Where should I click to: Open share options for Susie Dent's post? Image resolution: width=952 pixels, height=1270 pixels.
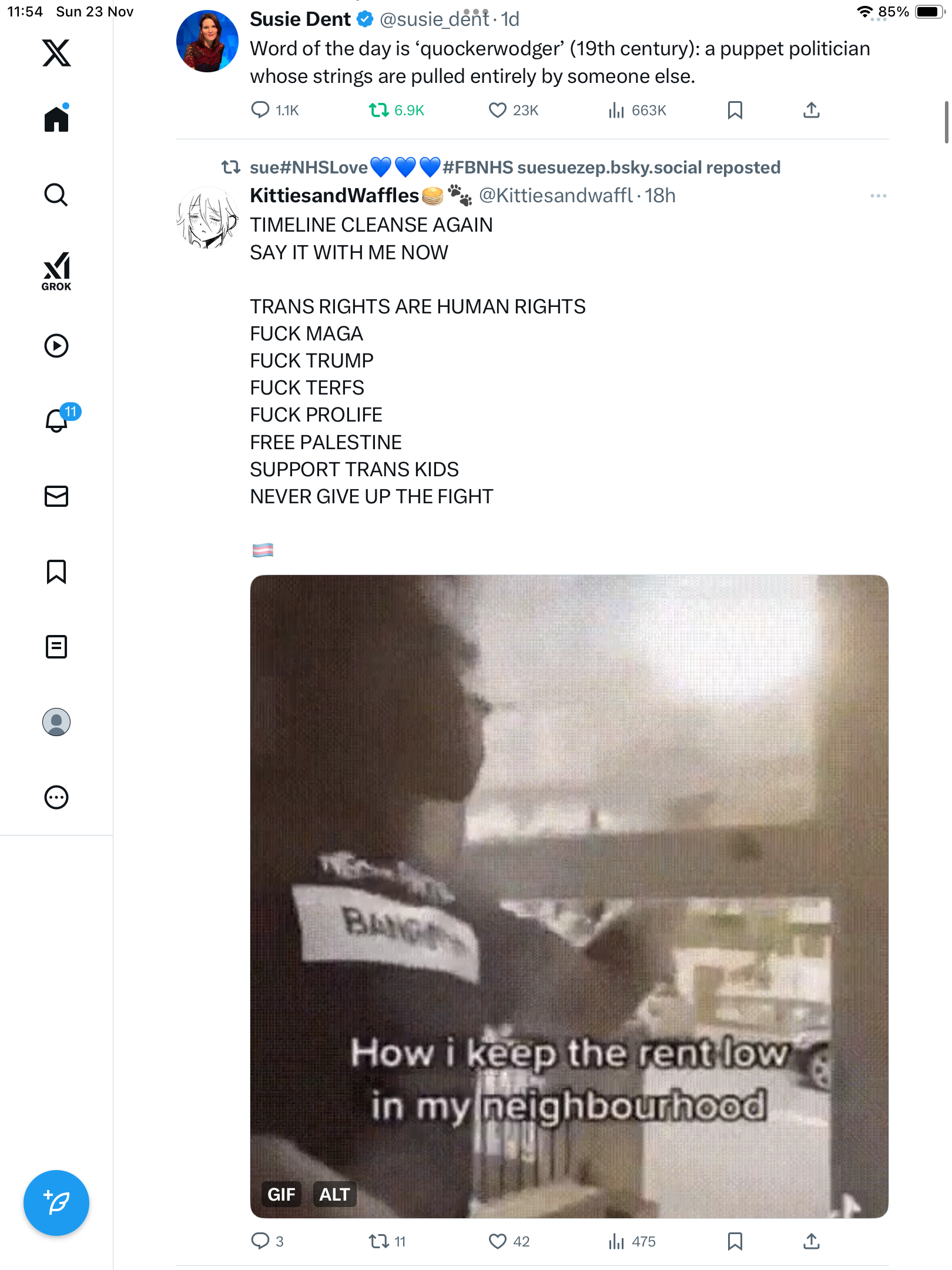(811, 110)
